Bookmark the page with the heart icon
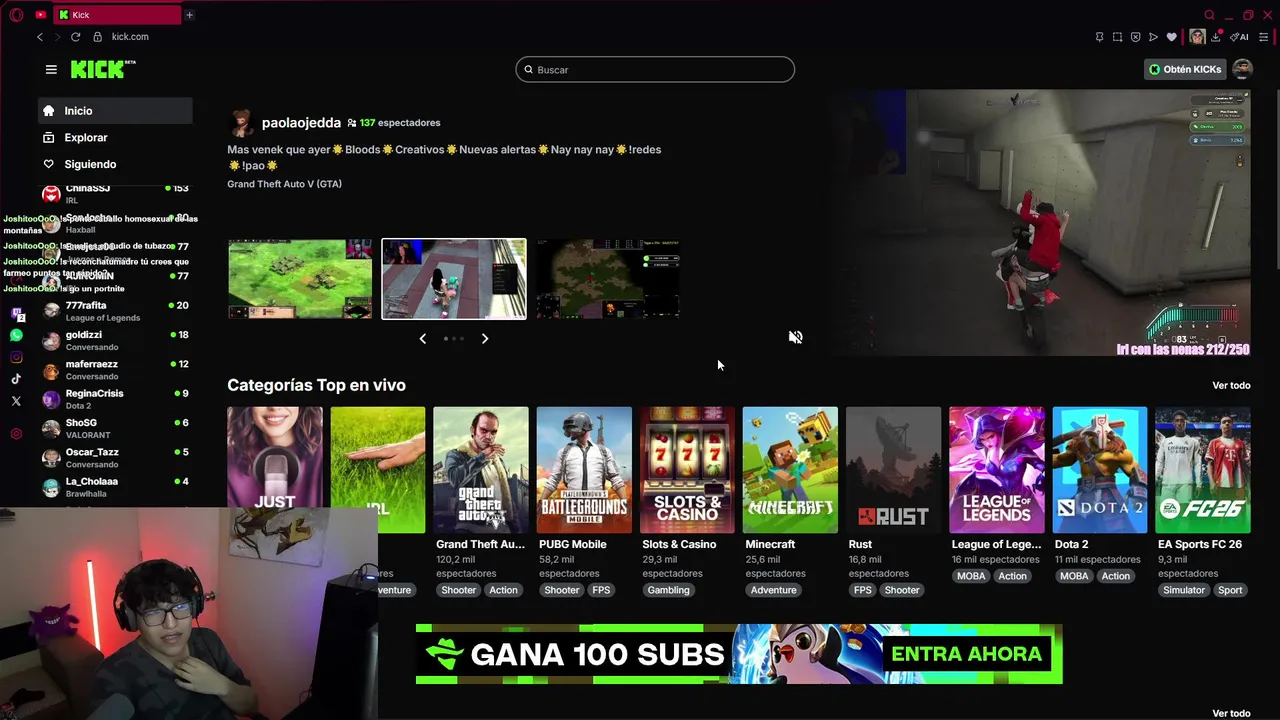The height and width of the screenshot is (720, 1280). [x=1171, y=37]
